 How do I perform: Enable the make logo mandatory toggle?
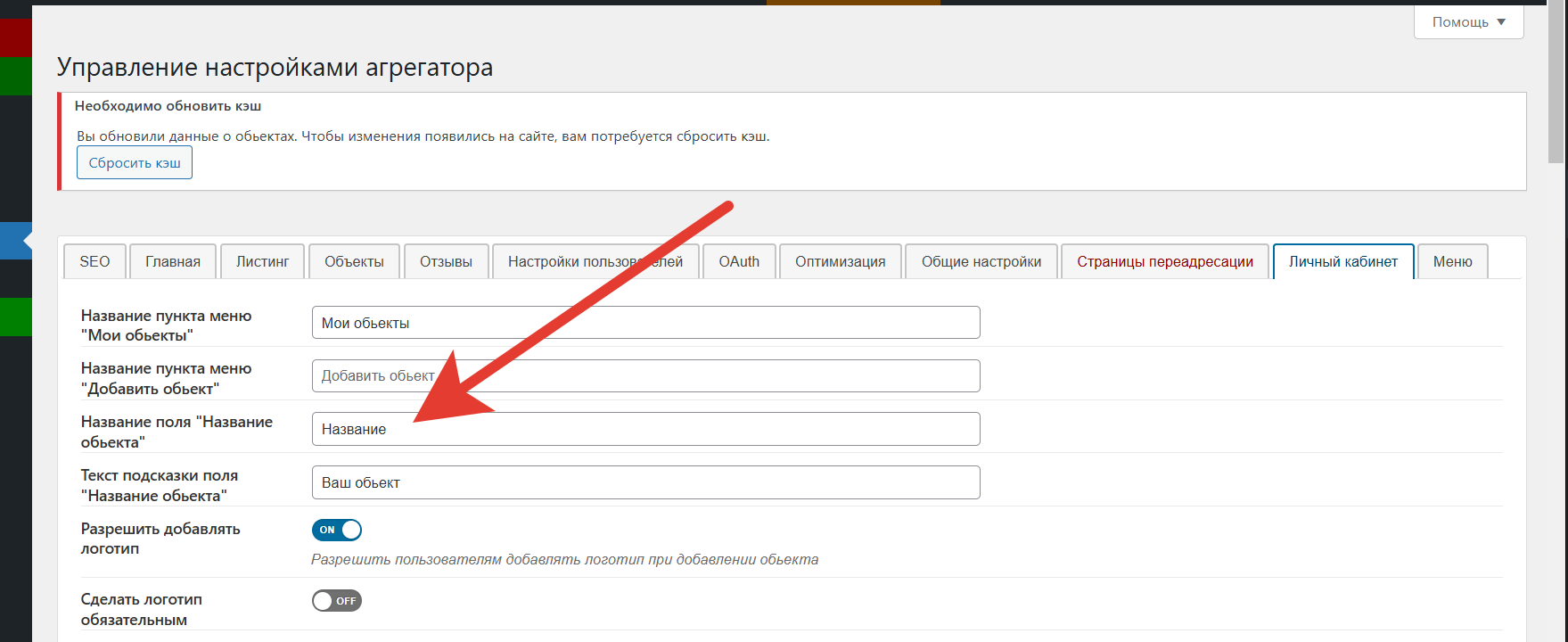pos(337,601)
